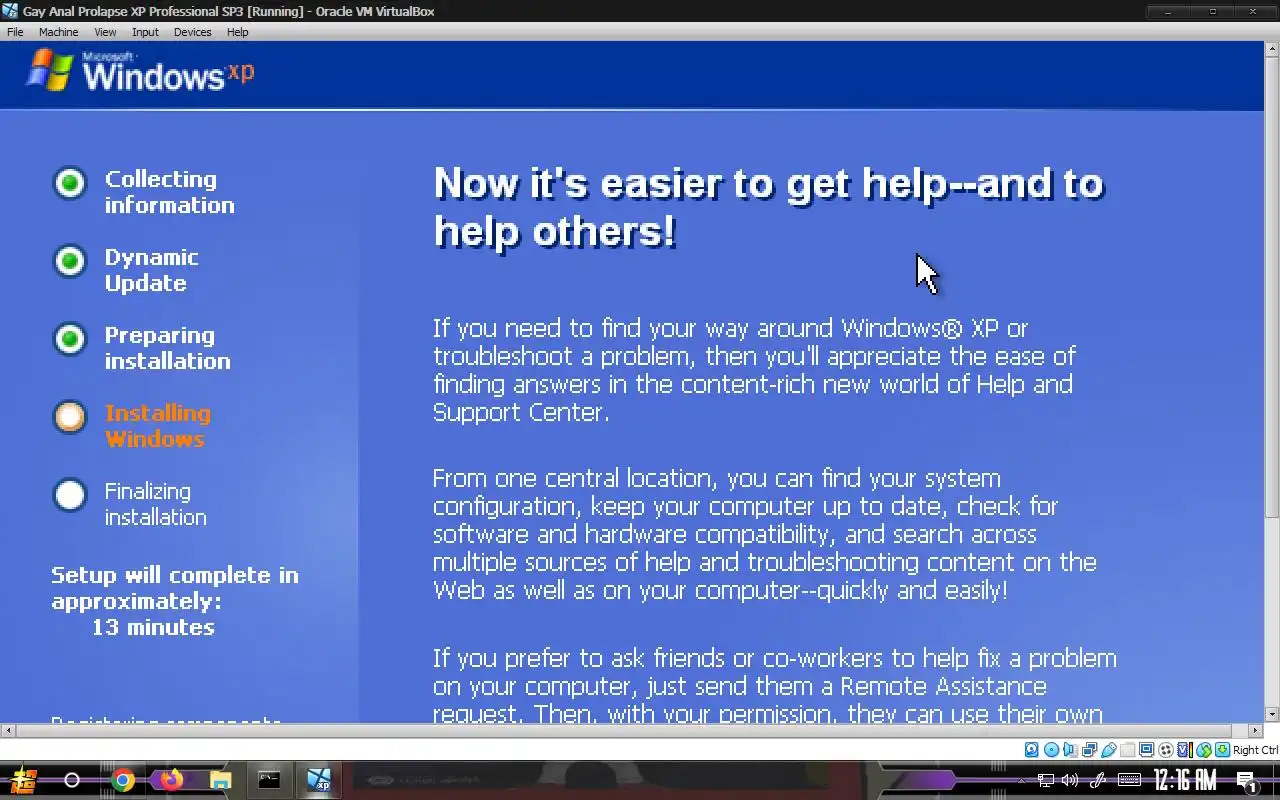
Task: Click the 'Finalizing installation' step text
Action: [155, 504]
